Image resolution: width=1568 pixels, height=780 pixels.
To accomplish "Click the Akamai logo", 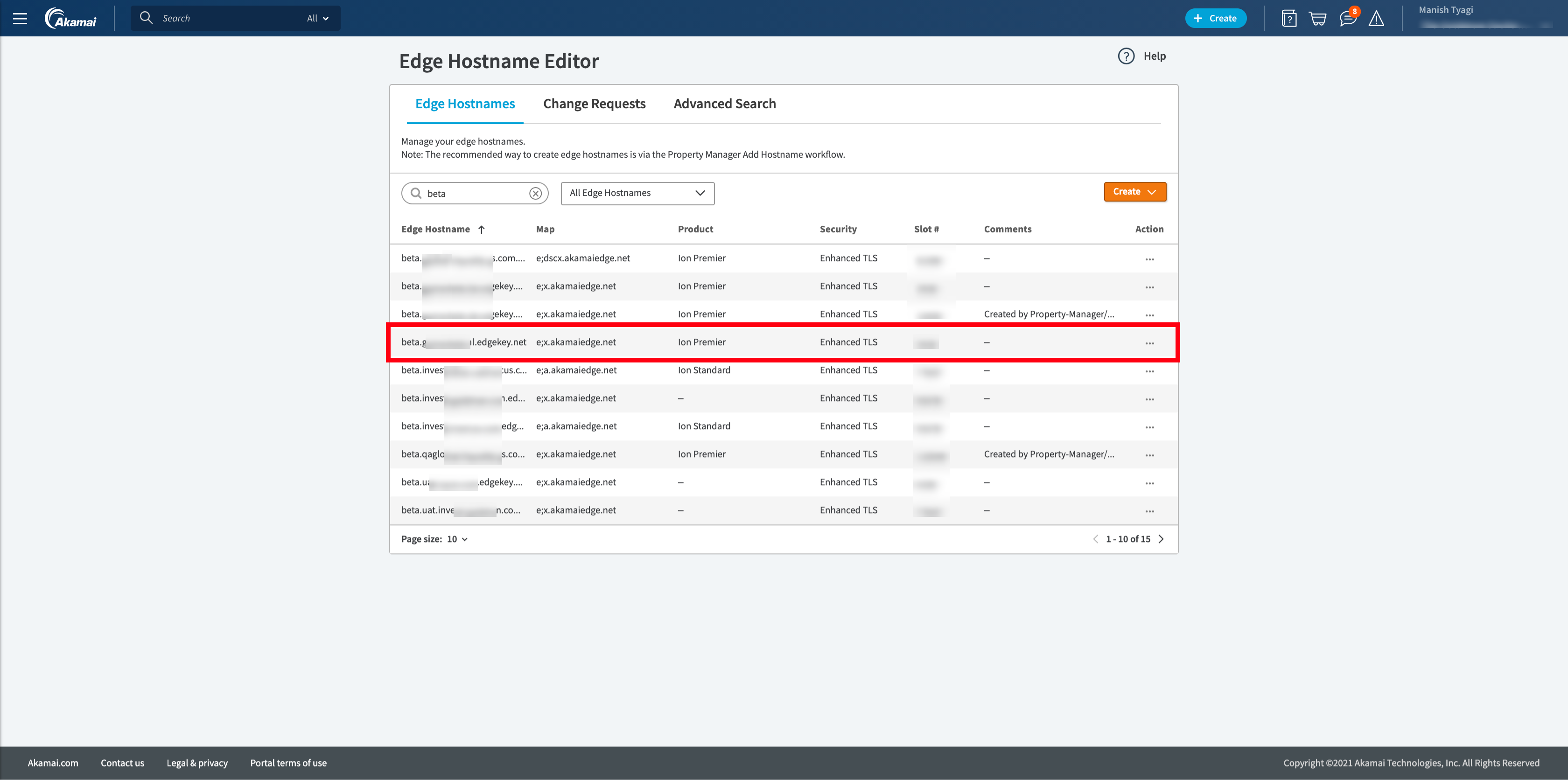I will [70, 18].
